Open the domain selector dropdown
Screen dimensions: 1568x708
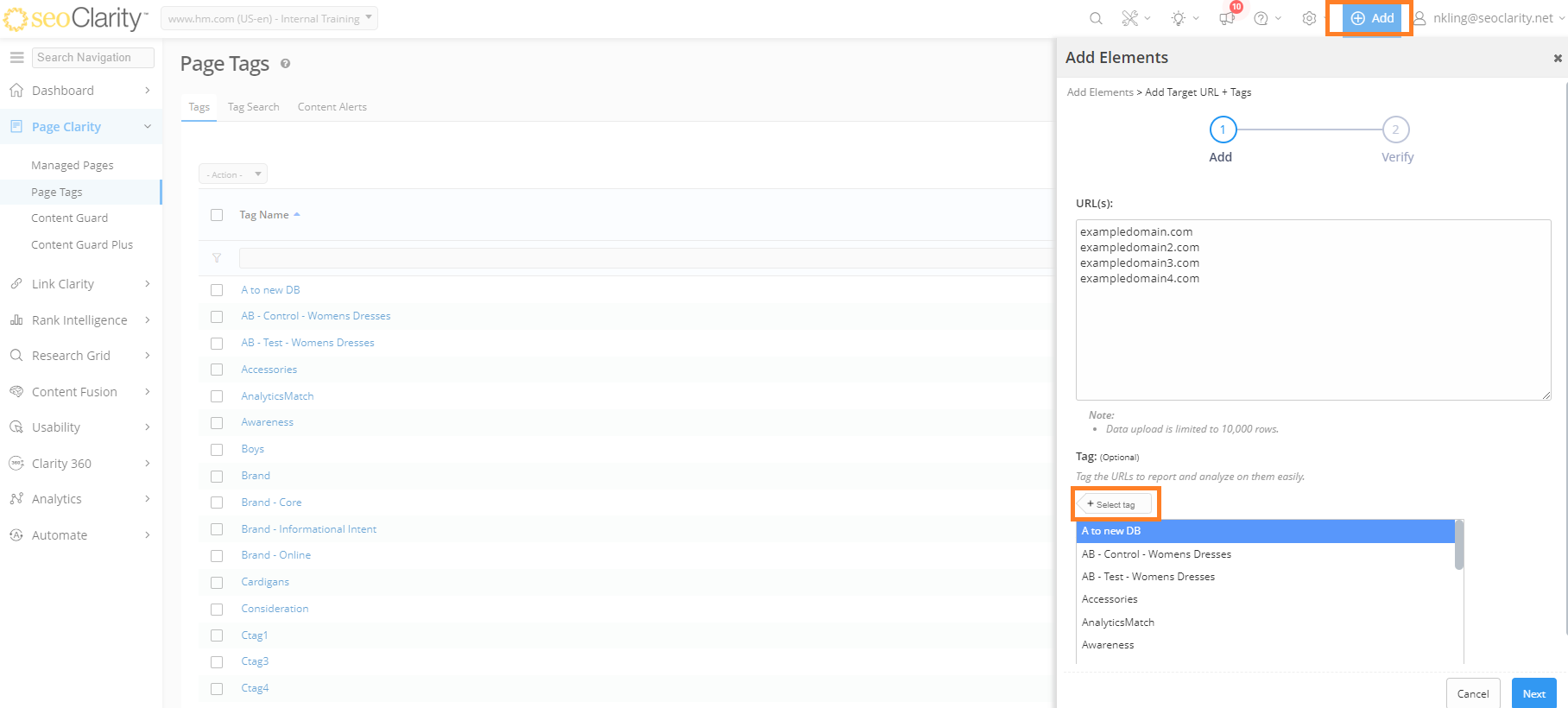(269, 18)
